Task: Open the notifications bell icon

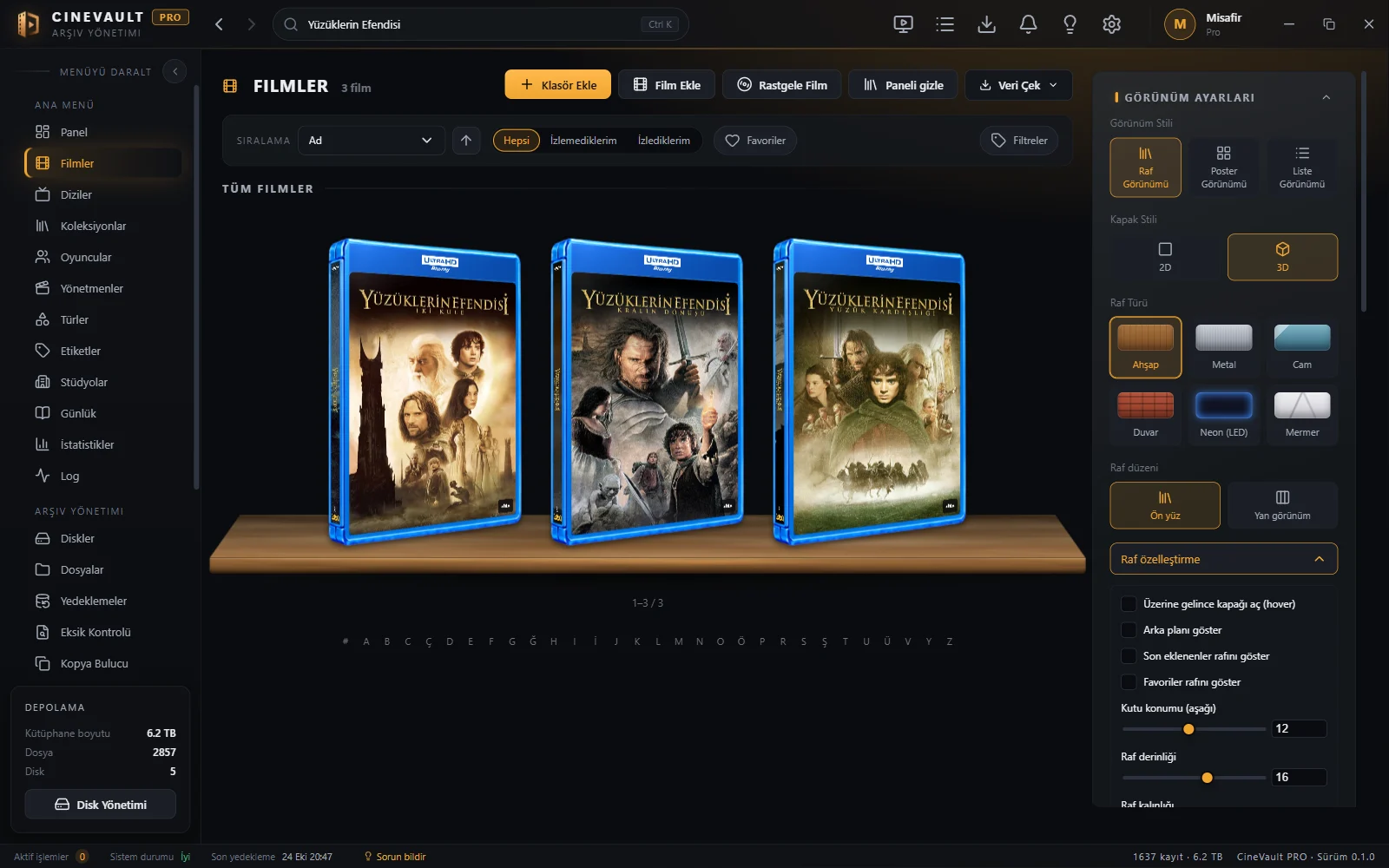Action: pyautogui.click(x=1028, y=24)
